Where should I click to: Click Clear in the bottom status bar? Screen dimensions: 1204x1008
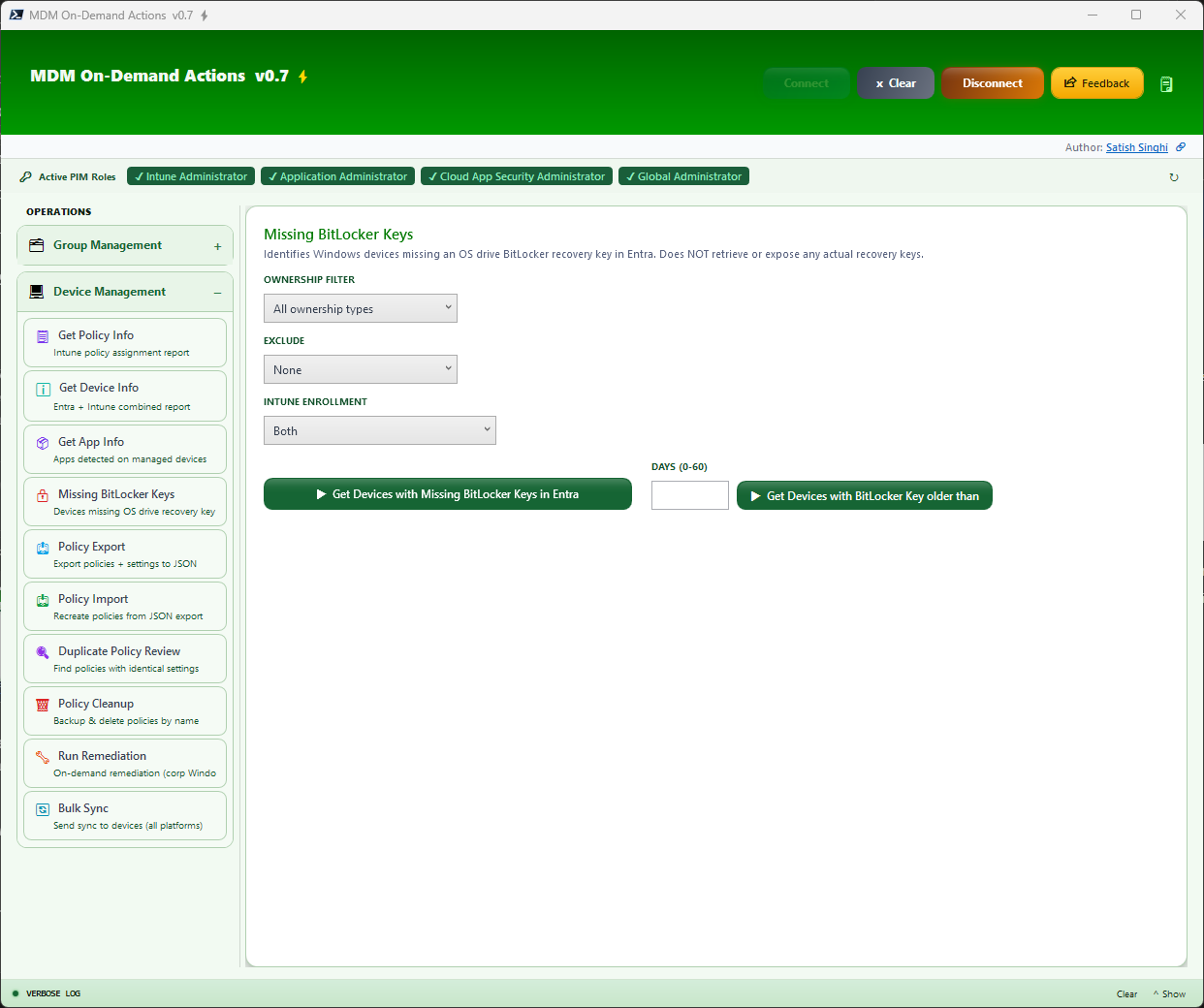point(1126,993)
